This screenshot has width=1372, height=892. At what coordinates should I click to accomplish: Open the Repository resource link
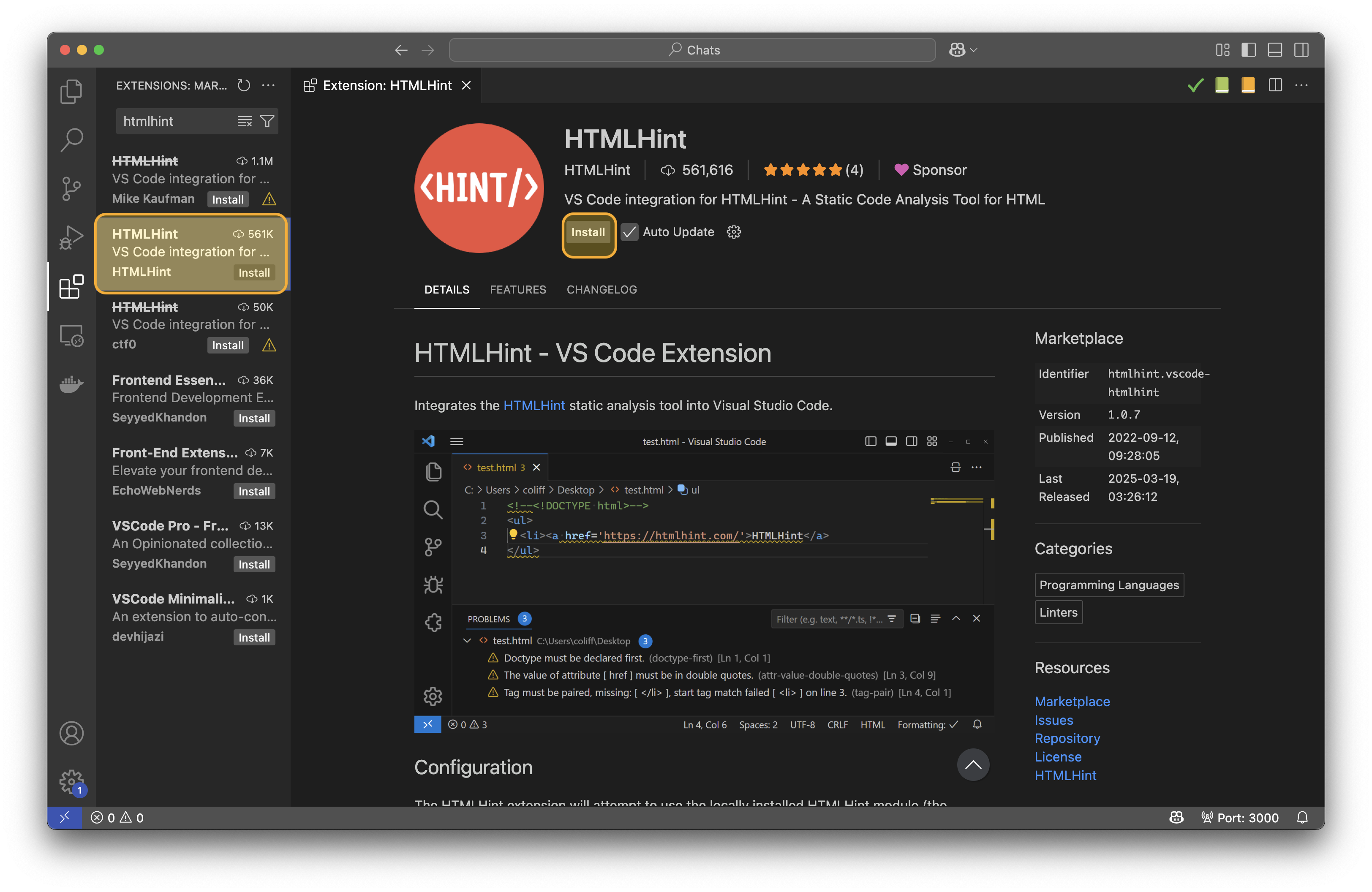click(x=1067, y=738)
